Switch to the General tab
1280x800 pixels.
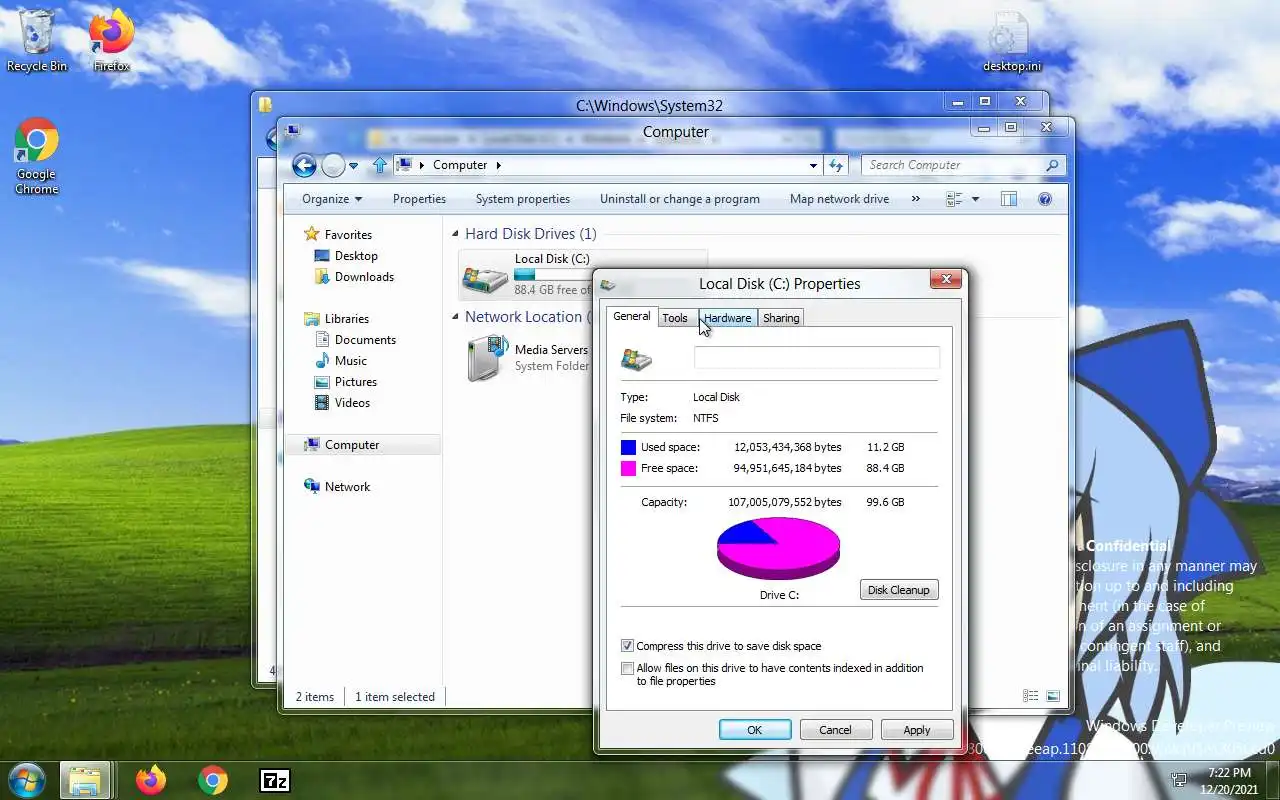point(631,316)
